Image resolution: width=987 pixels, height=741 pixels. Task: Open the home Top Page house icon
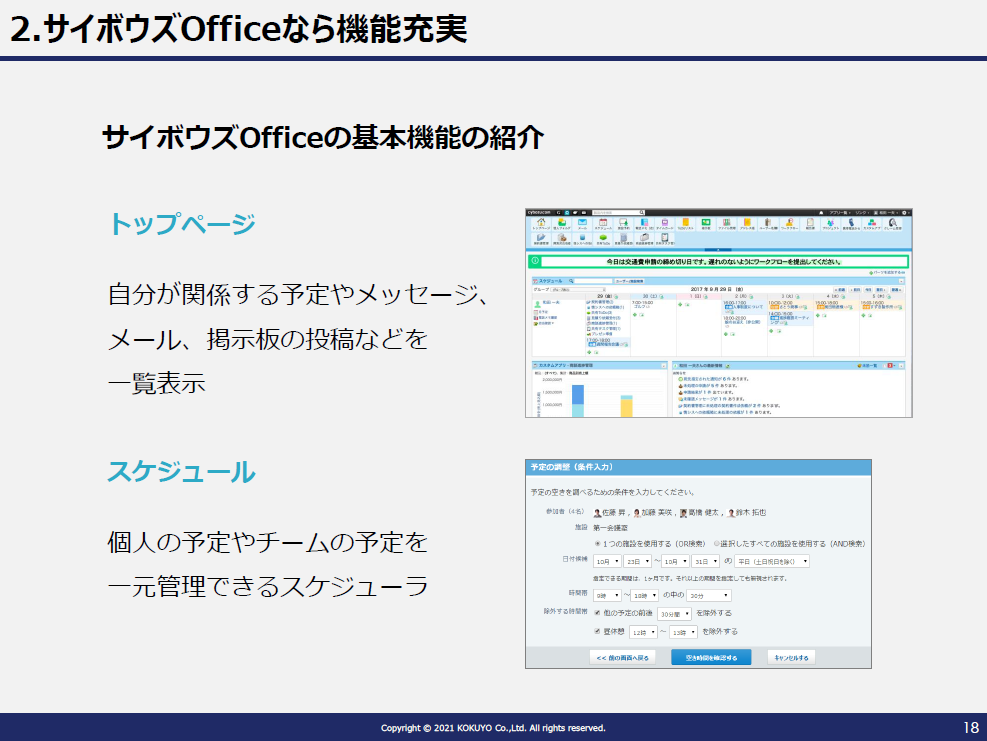(541, 222)
